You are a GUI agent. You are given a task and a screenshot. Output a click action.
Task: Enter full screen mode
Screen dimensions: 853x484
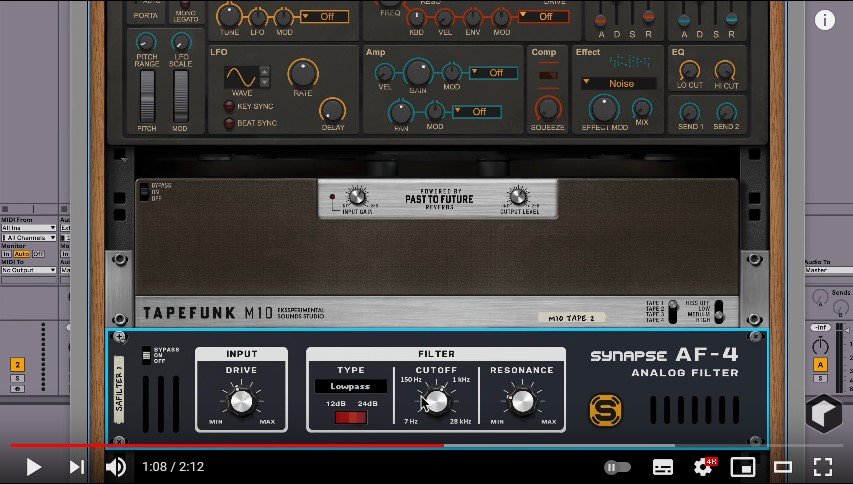(x=823, y=467)
